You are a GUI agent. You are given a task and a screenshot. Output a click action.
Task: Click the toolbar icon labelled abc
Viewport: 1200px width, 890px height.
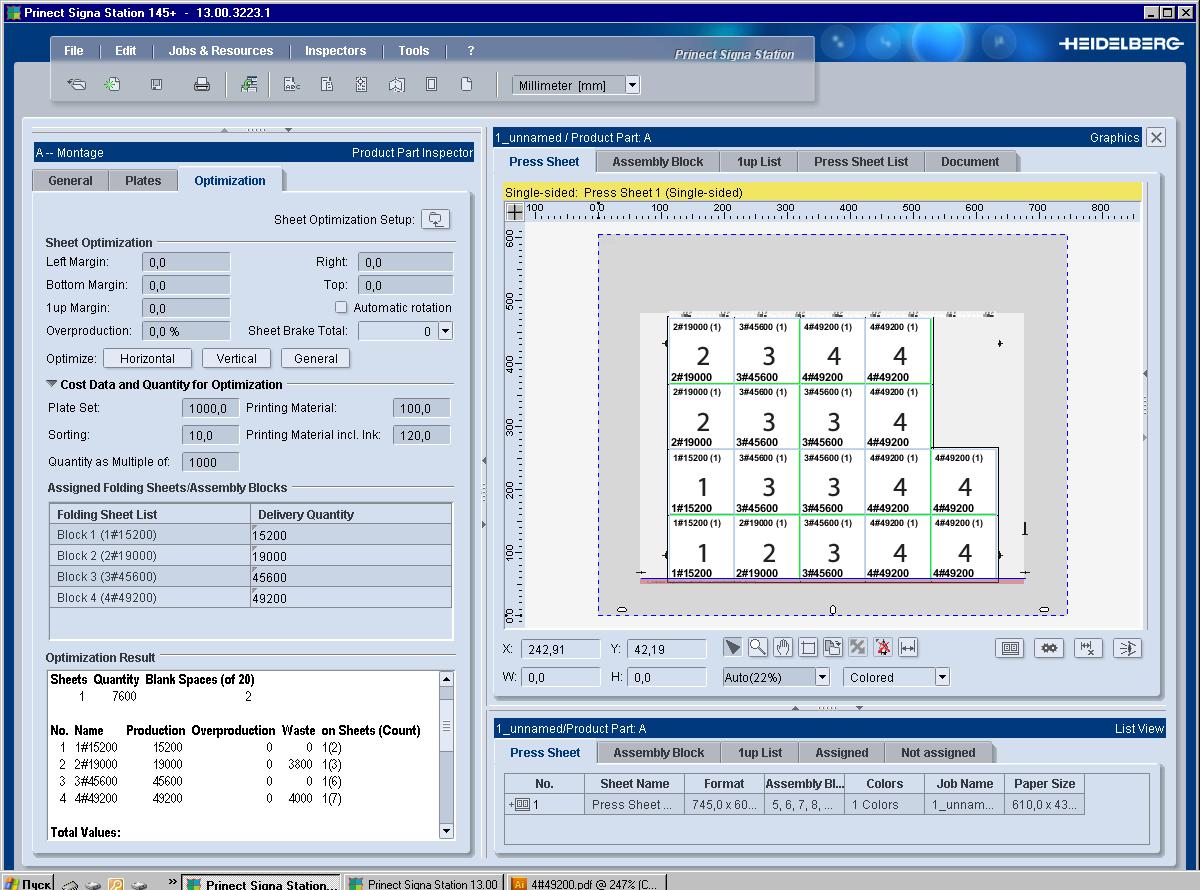(292, 85)
